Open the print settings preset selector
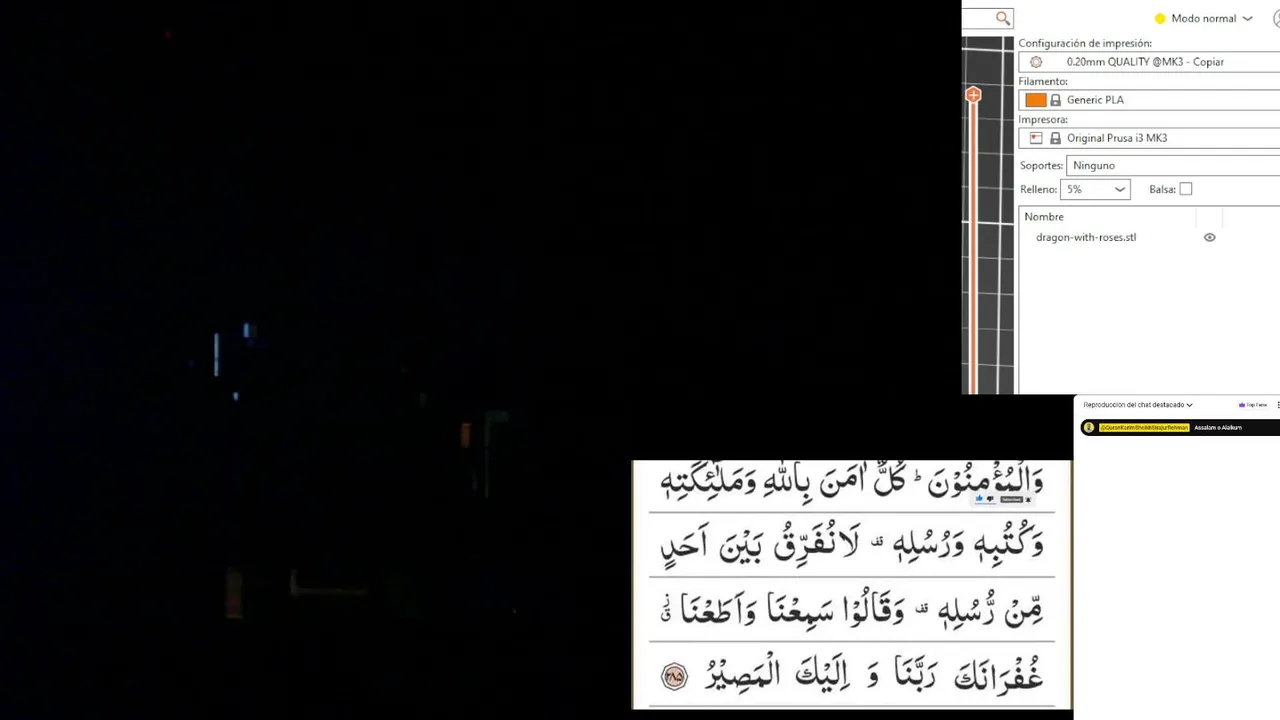 coord(1149,62)
